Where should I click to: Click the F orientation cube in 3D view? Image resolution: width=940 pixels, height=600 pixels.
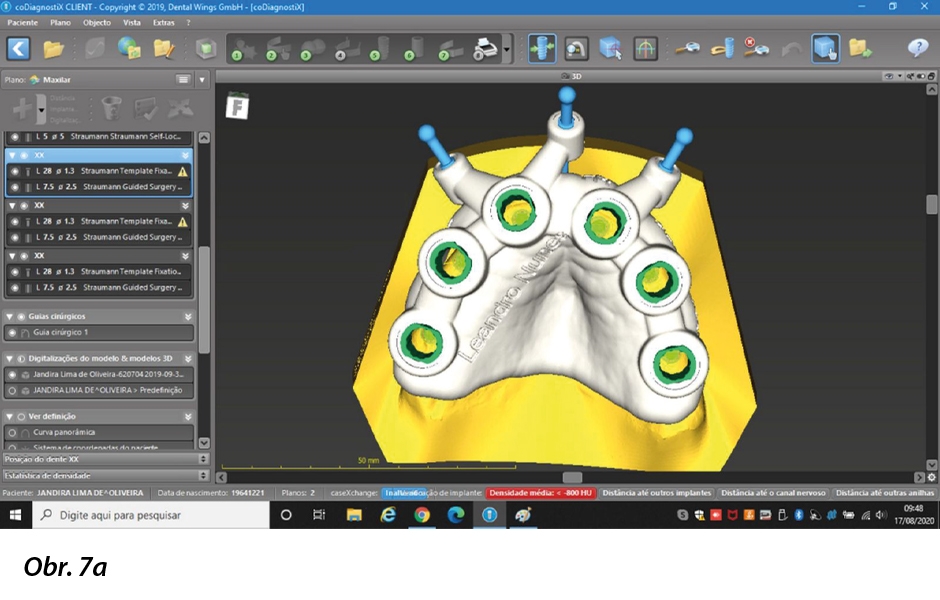237,107
